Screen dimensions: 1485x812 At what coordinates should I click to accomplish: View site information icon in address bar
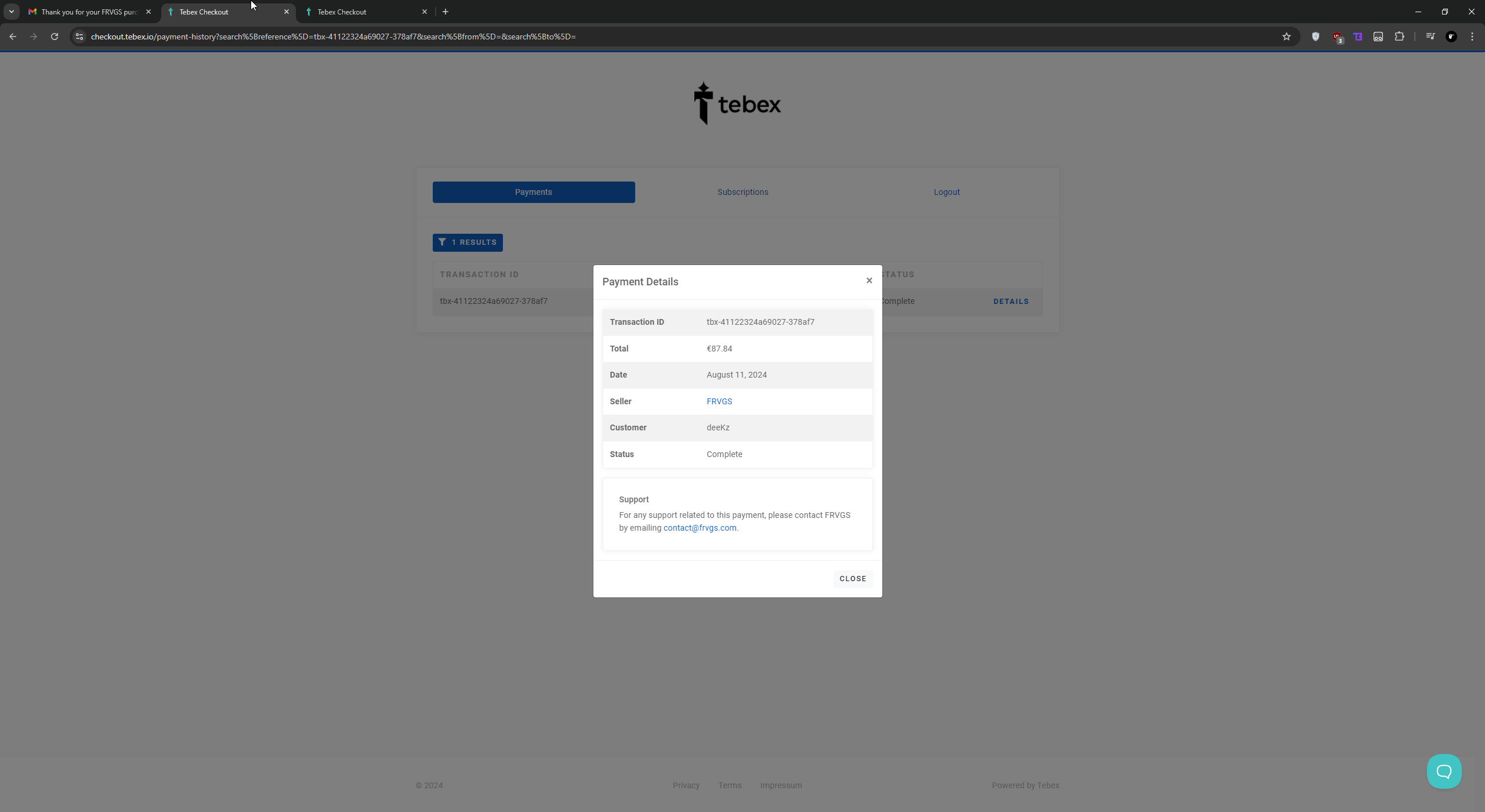click(79, 37)
